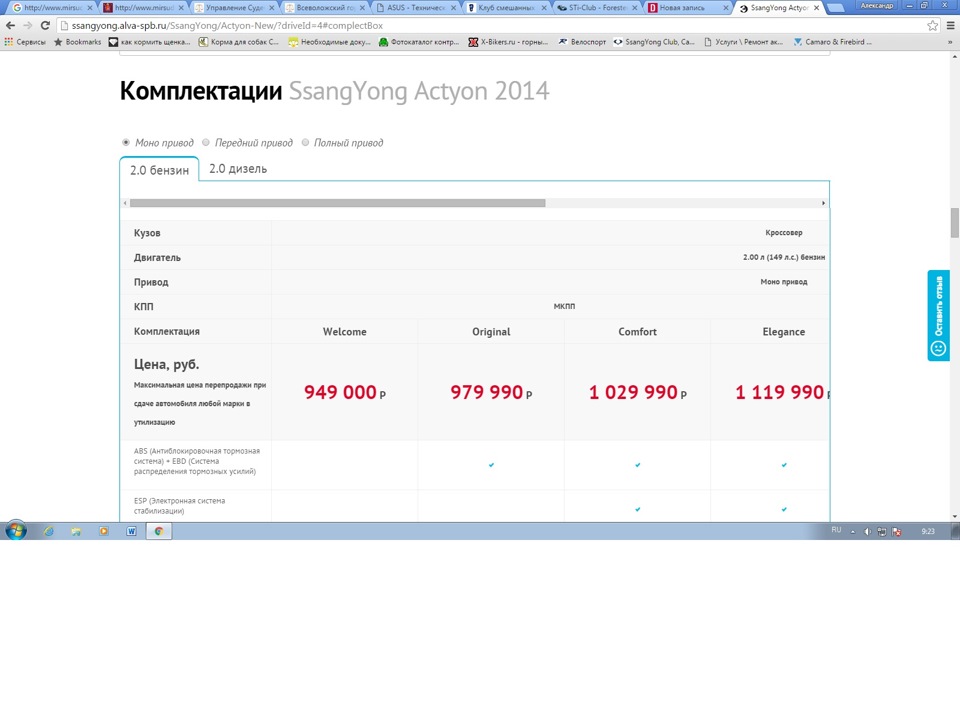Show hidden system tray icons
Screen dimensions: 960x720
pos(853,532)
